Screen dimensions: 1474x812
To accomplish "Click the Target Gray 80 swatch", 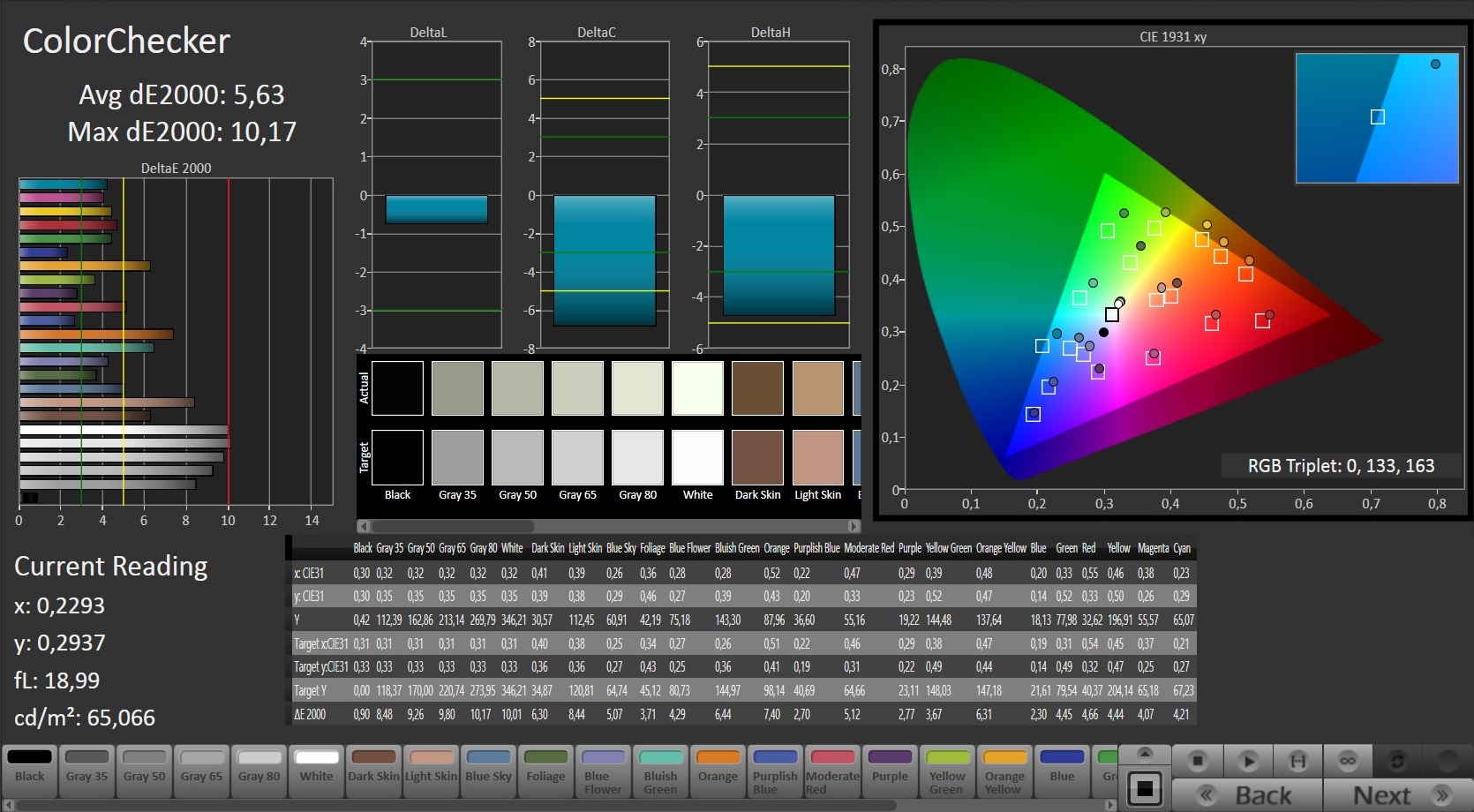I will pyautogui.click(x=637, y=457).
